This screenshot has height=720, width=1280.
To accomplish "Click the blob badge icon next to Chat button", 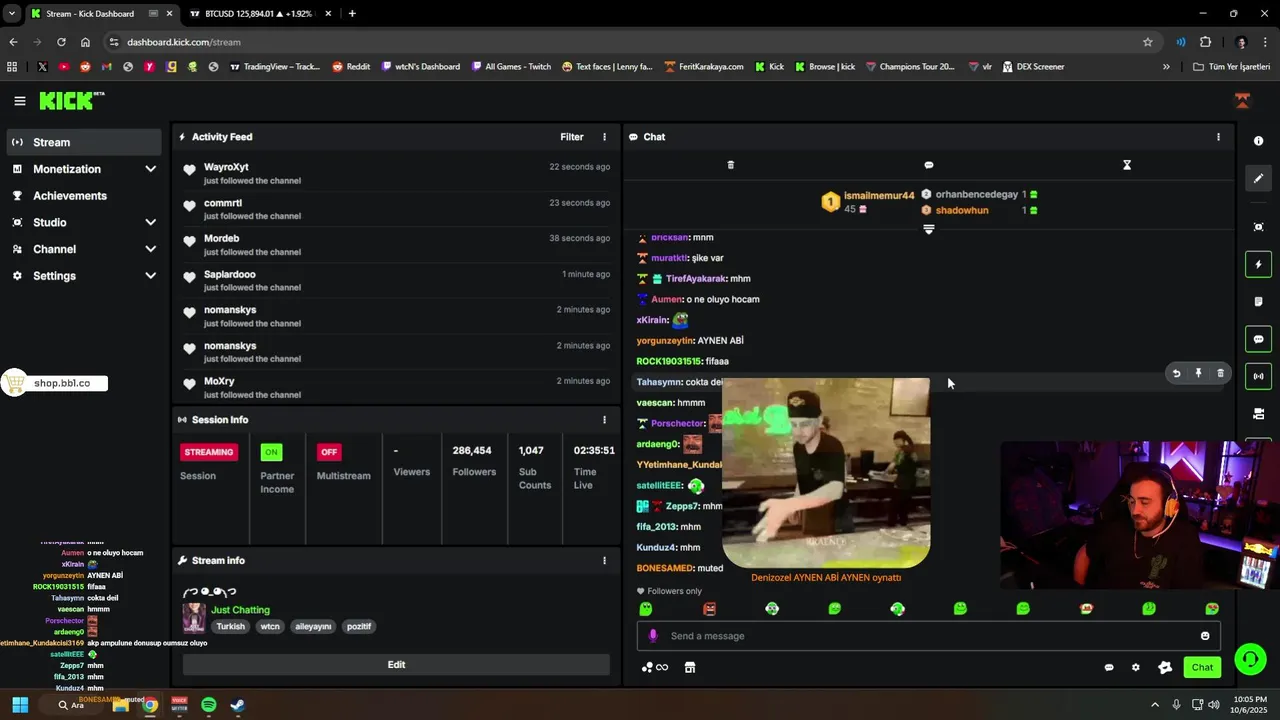I will [x=1165, y=668].
